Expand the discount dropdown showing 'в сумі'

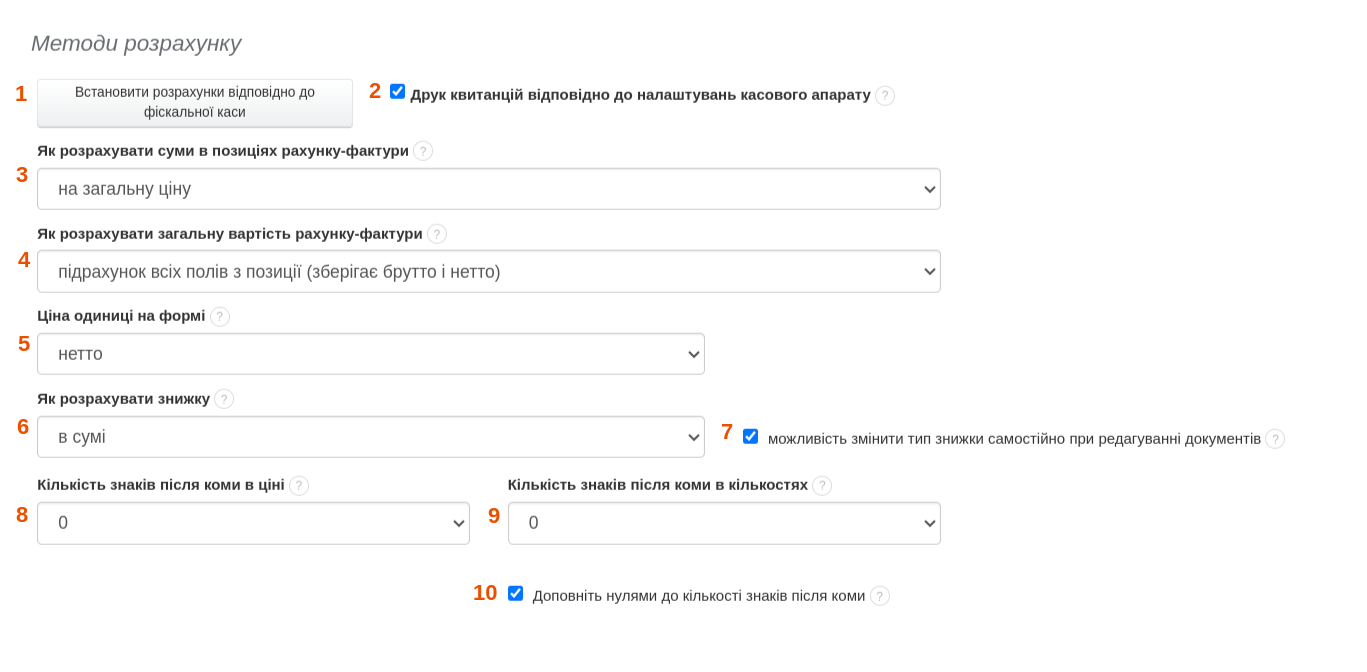(x=370, y=437)
